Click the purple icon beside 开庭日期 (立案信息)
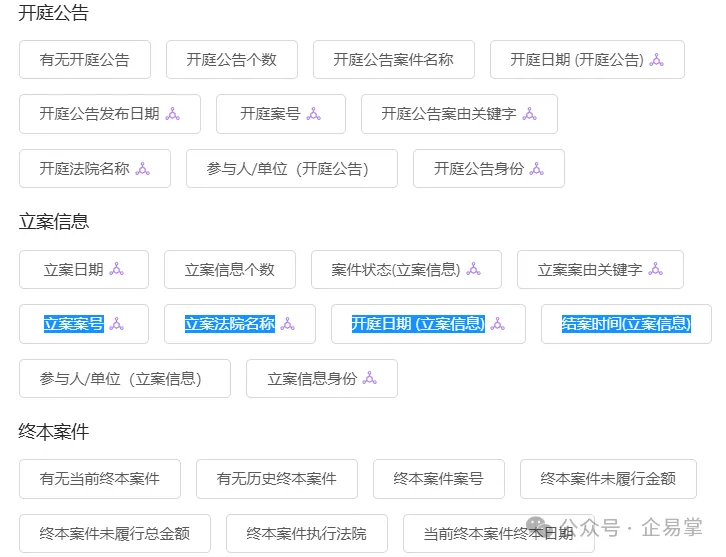 (x=498, y=324)
